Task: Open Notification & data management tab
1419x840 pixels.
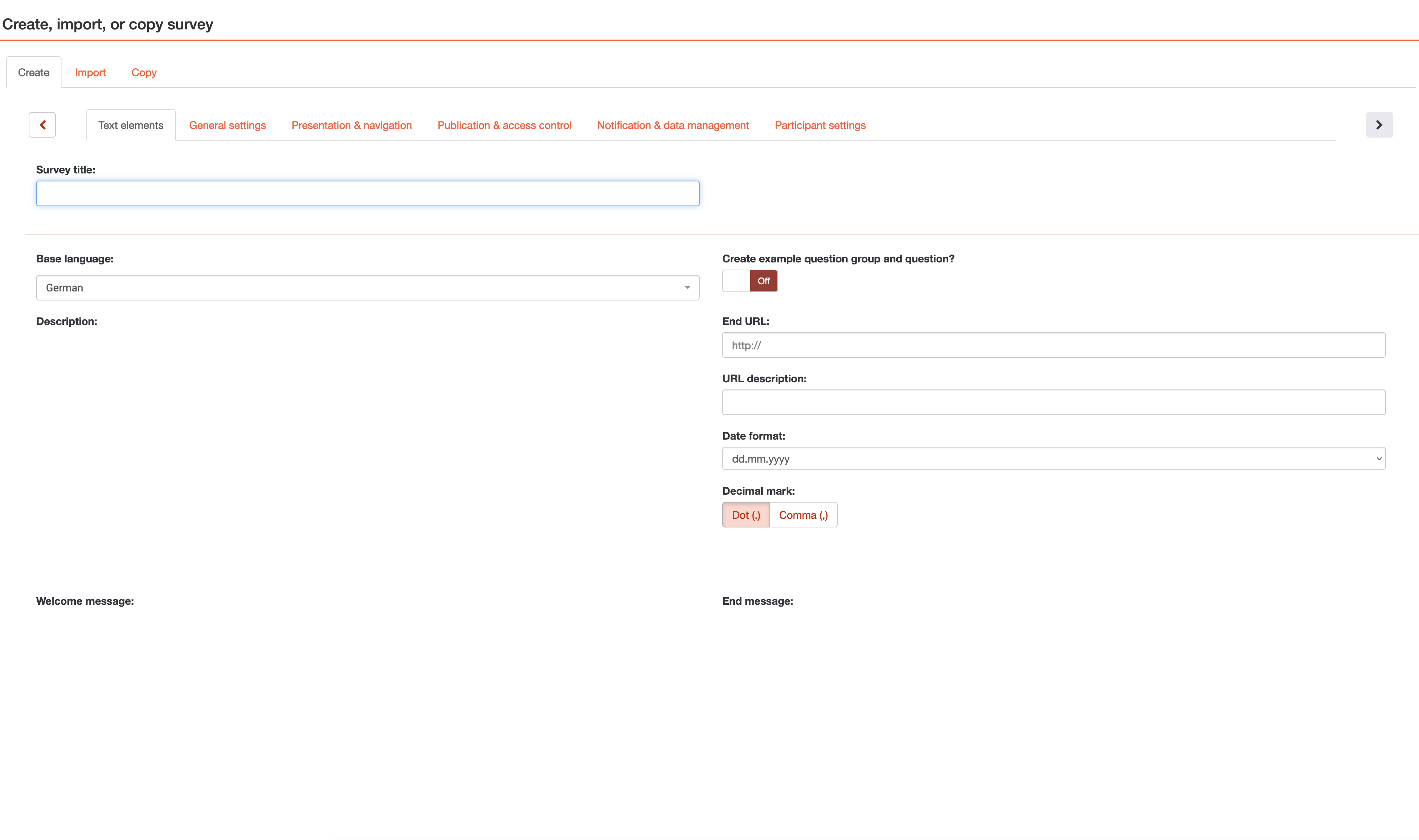Action: tap(673, 125)
